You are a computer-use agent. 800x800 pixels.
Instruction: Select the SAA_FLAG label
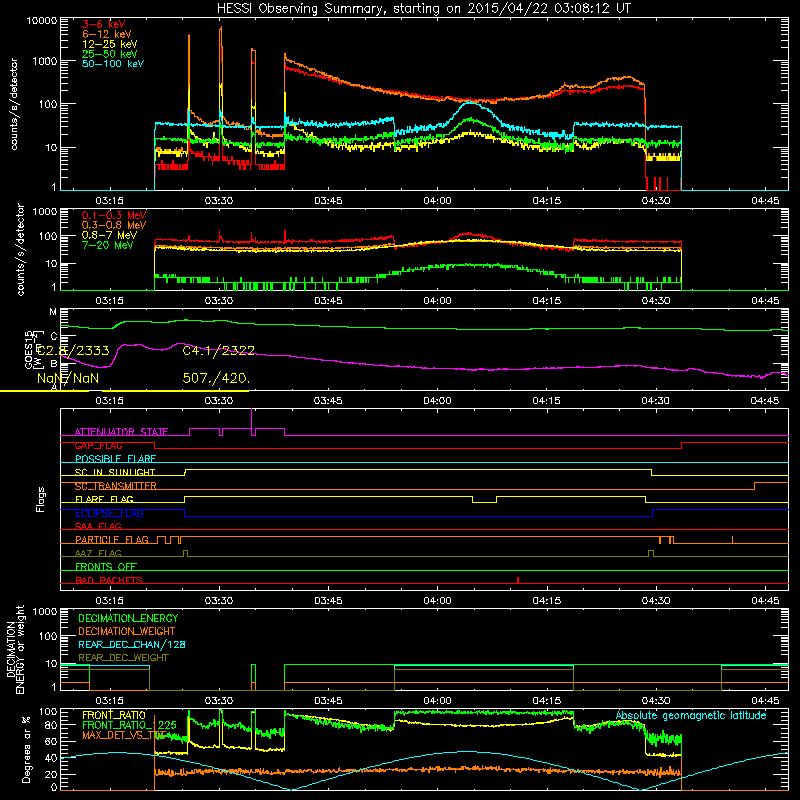pyautogui.click(x=98, y=526)
